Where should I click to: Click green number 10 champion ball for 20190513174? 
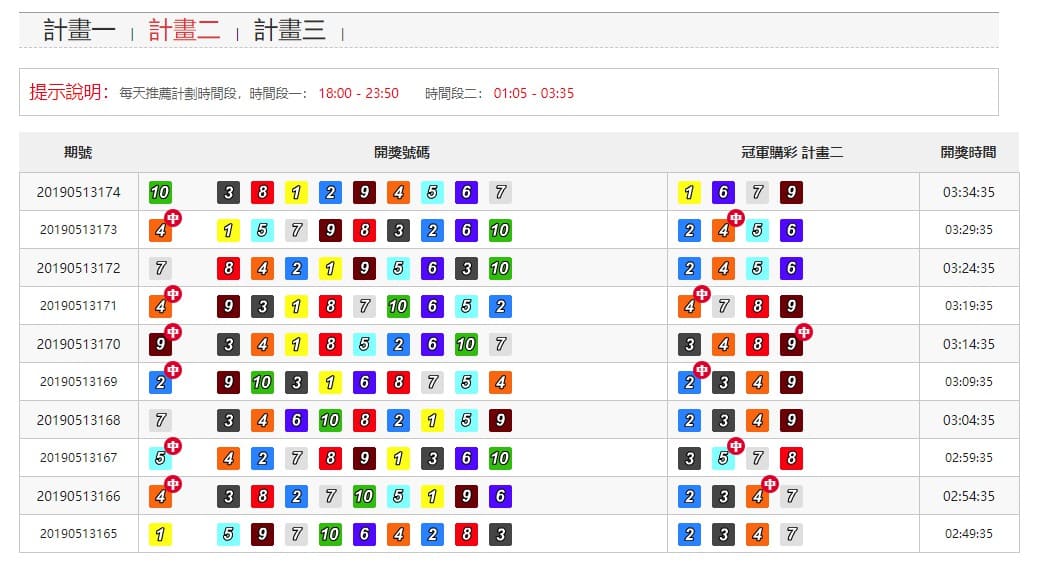[x=160, y=193]
